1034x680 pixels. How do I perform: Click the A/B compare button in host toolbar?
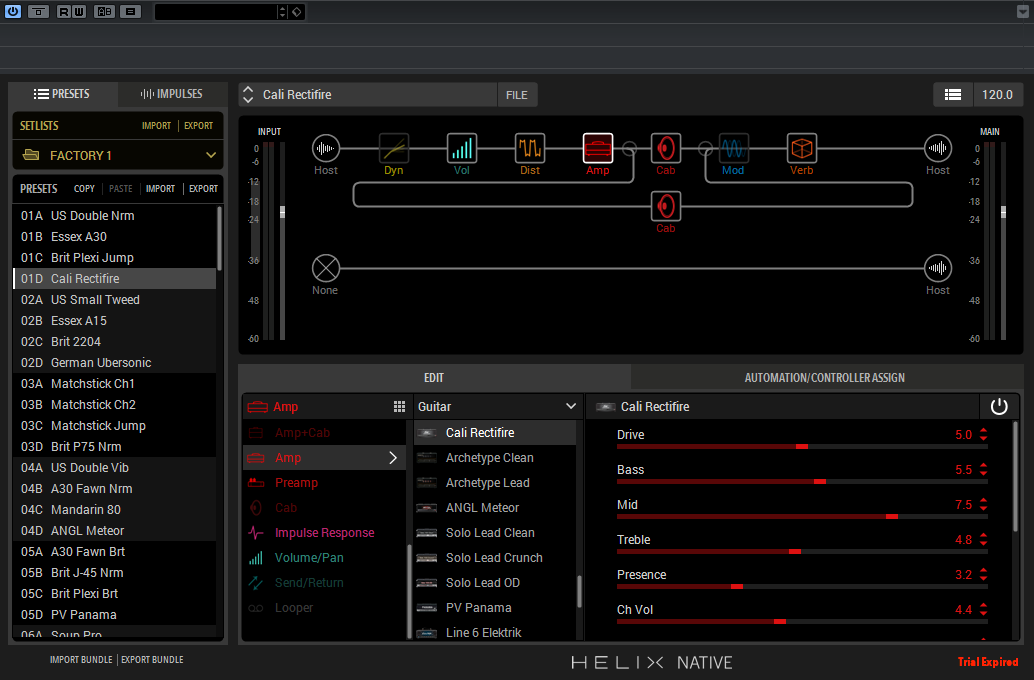(104, 11)
